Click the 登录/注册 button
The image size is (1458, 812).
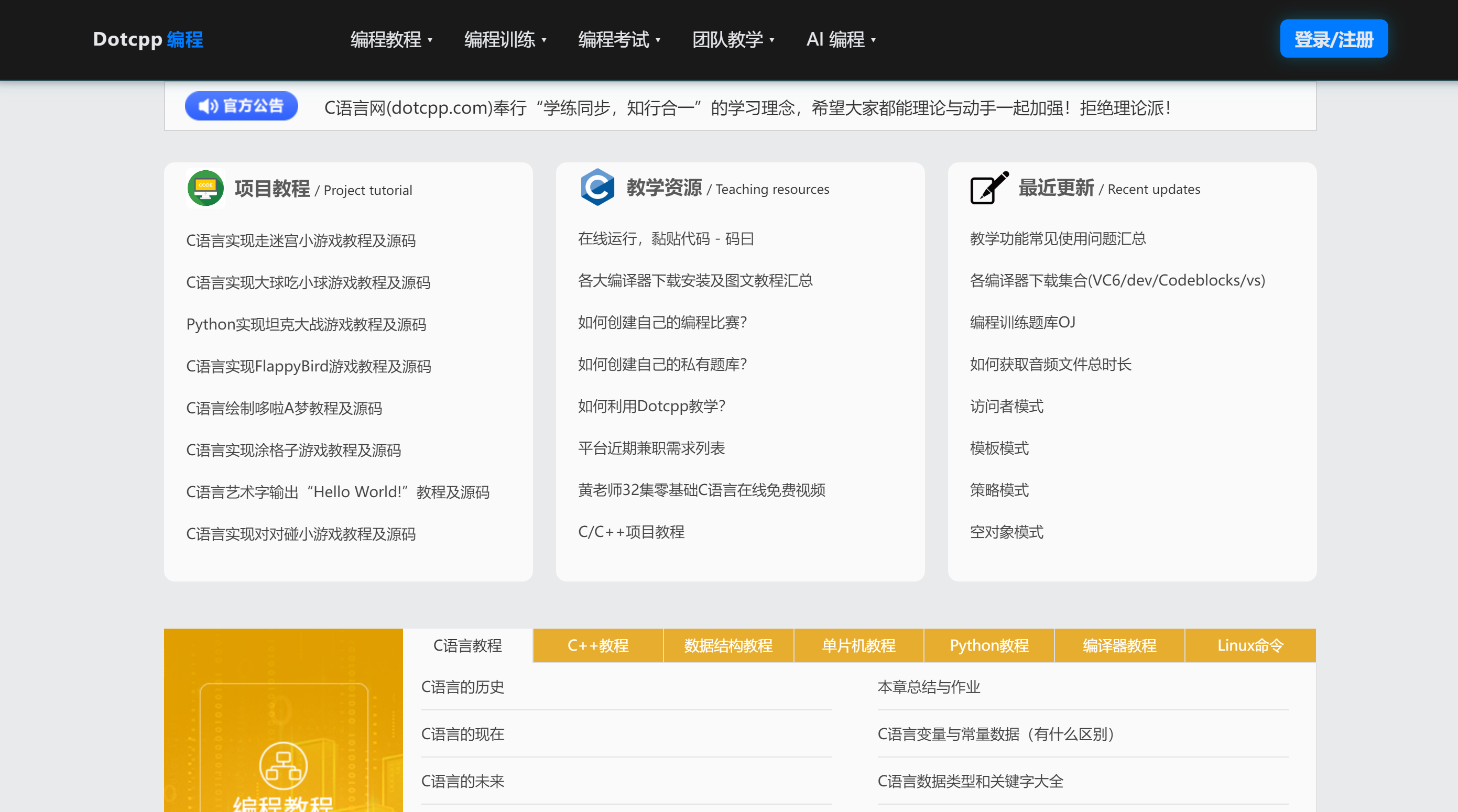pyautogui.click(x=1333, y=38)
